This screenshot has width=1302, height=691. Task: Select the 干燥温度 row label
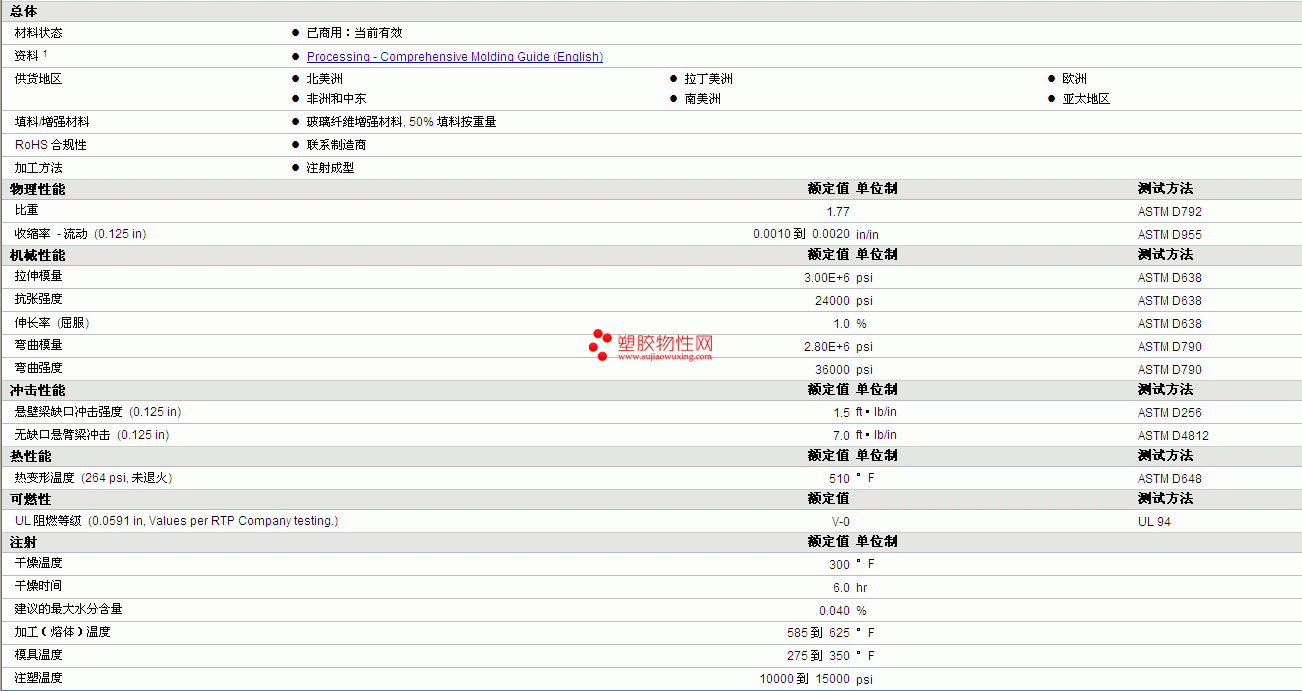[x=39, y=563]
